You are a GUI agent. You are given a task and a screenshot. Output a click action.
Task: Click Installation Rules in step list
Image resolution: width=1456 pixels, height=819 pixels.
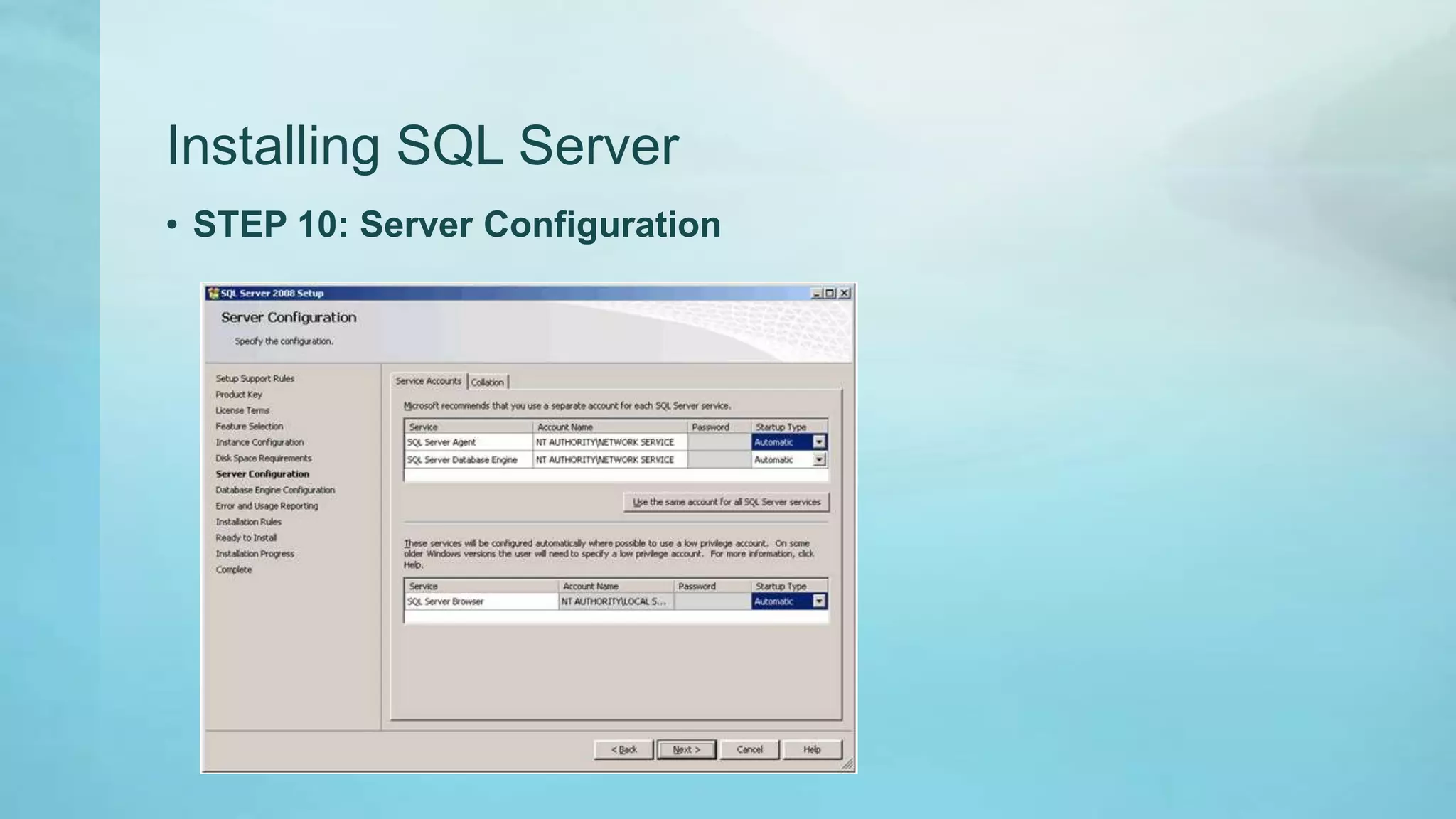tap(248, 522)
